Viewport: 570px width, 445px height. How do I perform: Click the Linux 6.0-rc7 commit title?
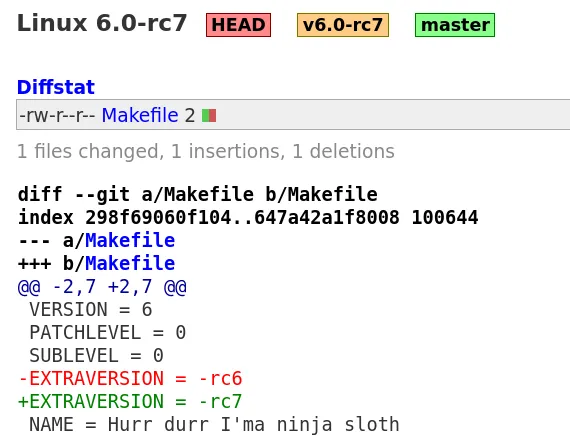[102, 23]
